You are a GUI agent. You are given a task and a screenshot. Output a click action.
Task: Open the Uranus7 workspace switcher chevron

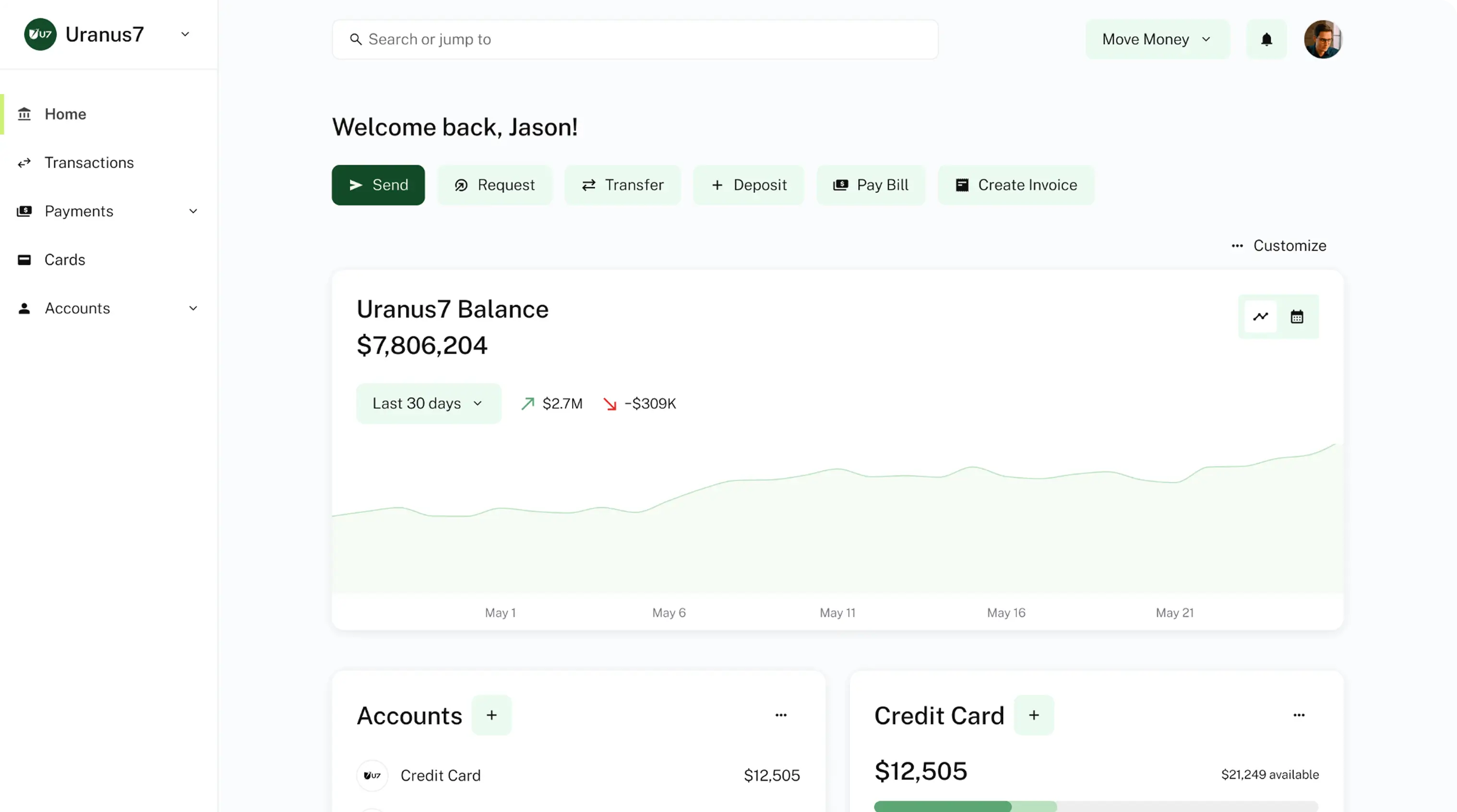click(x=185, y=35)
